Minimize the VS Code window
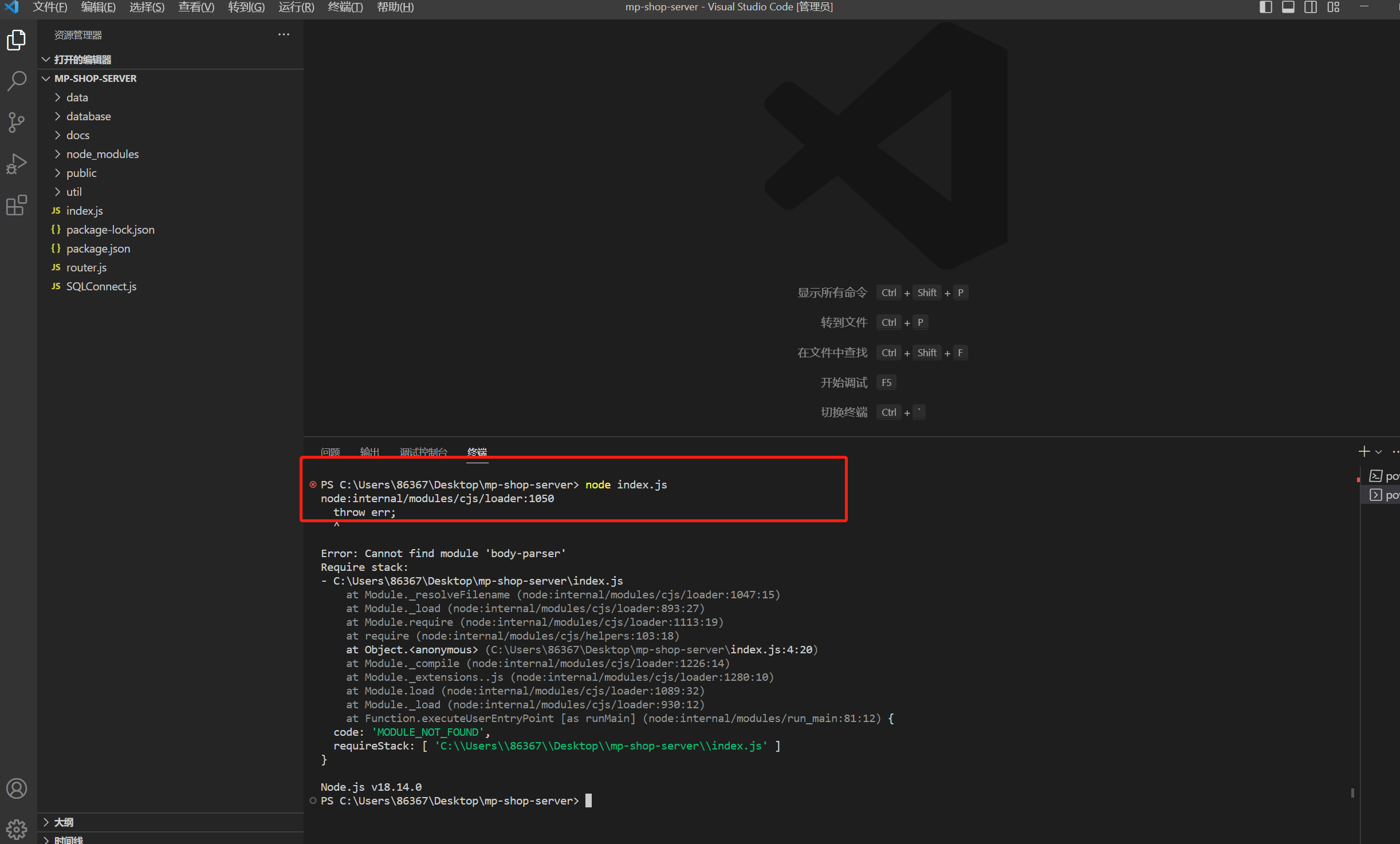1400x844 pixels. [x=1364, y=7]
